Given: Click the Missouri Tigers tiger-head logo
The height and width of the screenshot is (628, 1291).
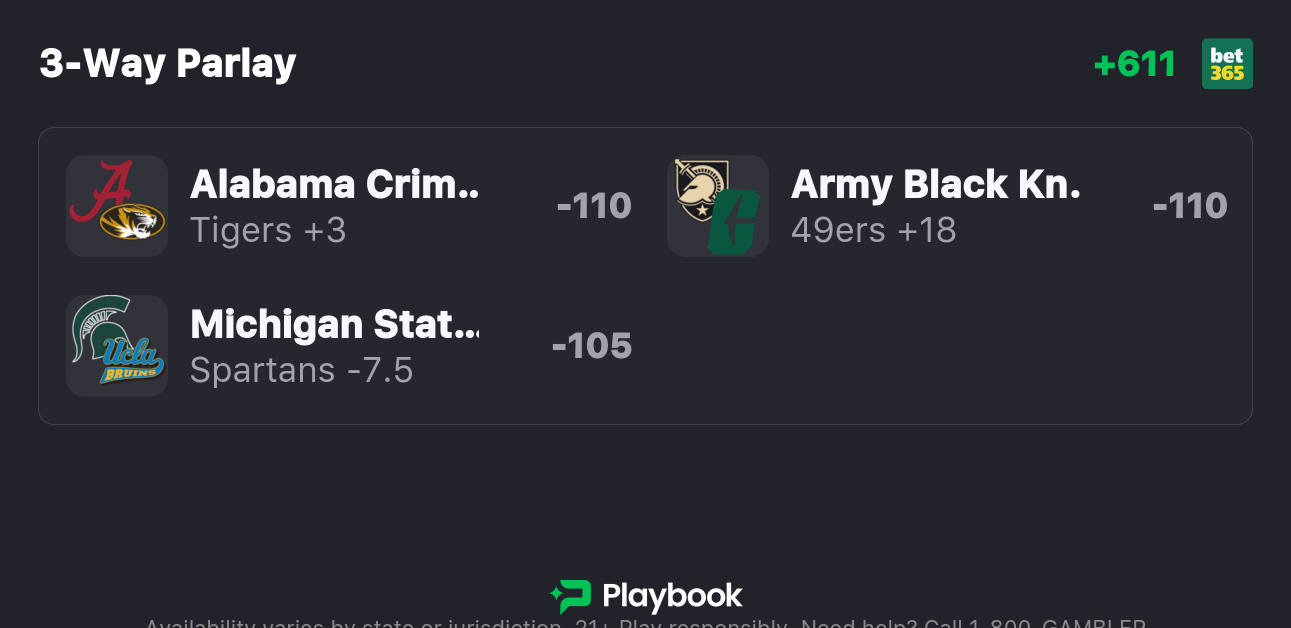Looking at the screenshot, I should pos(133,222).
